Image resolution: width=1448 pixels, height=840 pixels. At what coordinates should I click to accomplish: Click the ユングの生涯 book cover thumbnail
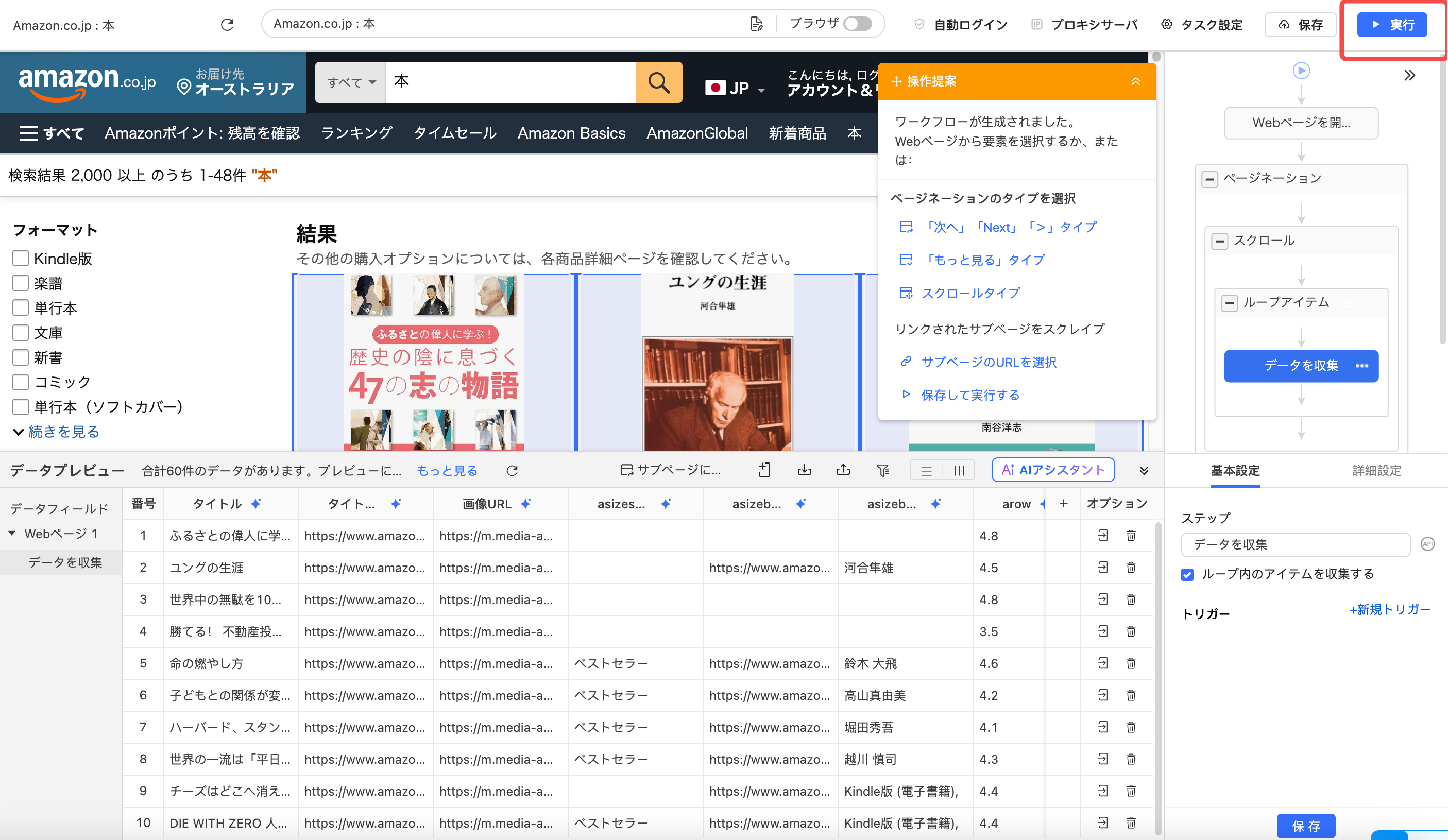pos(717,362)
